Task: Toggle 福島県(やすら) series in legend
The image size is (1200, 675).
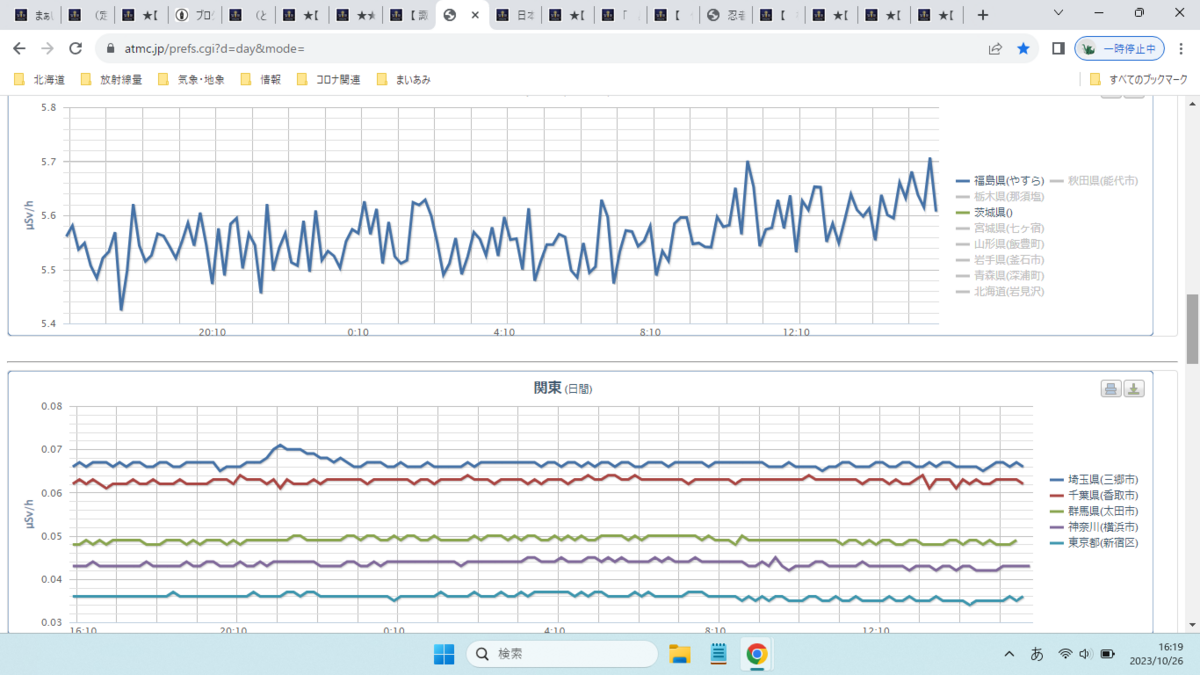Action: (x=1000, y=181)
